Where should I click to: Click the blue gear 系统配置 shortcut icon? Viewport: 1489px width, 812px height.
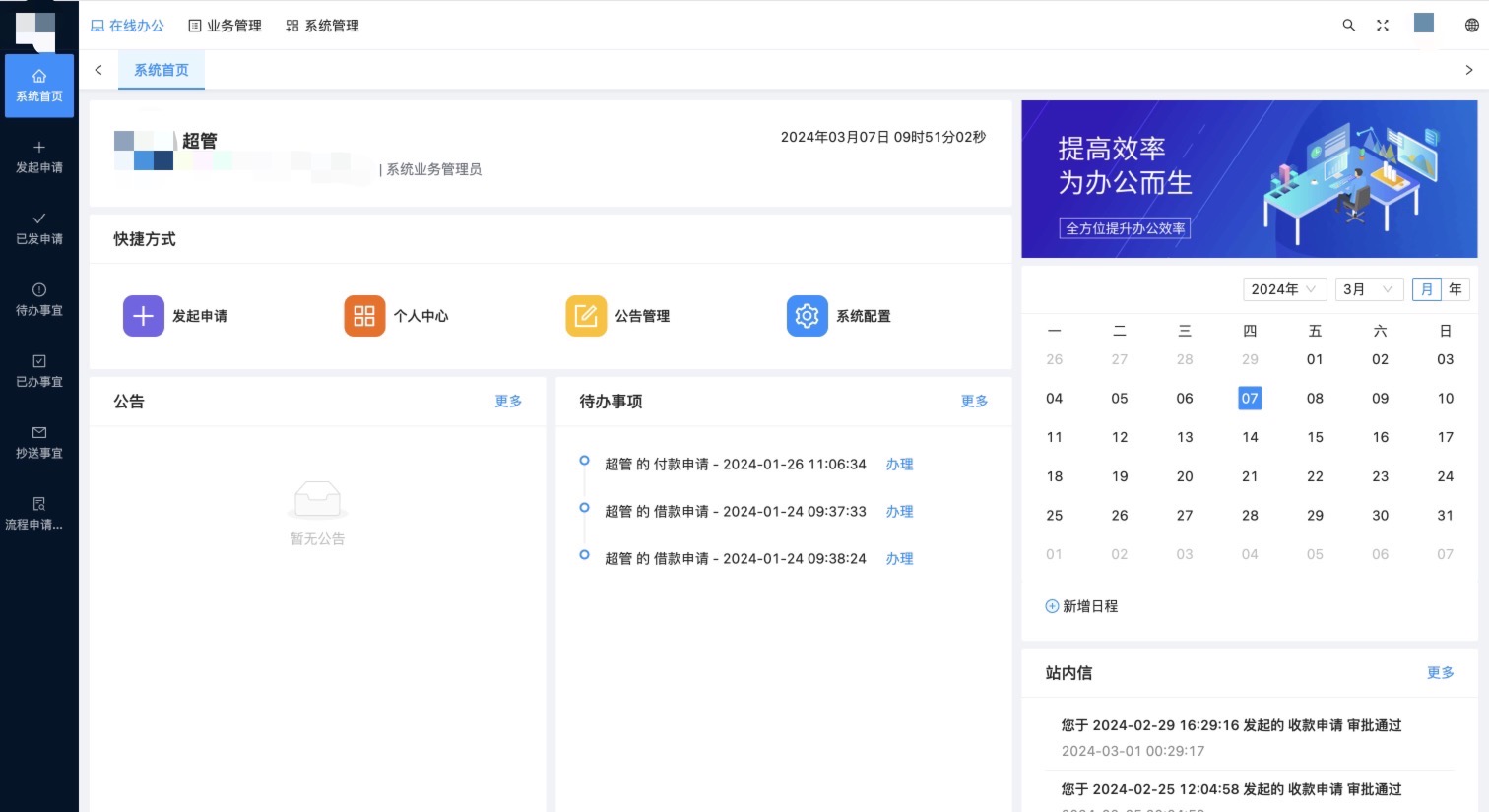click(807, 316)
